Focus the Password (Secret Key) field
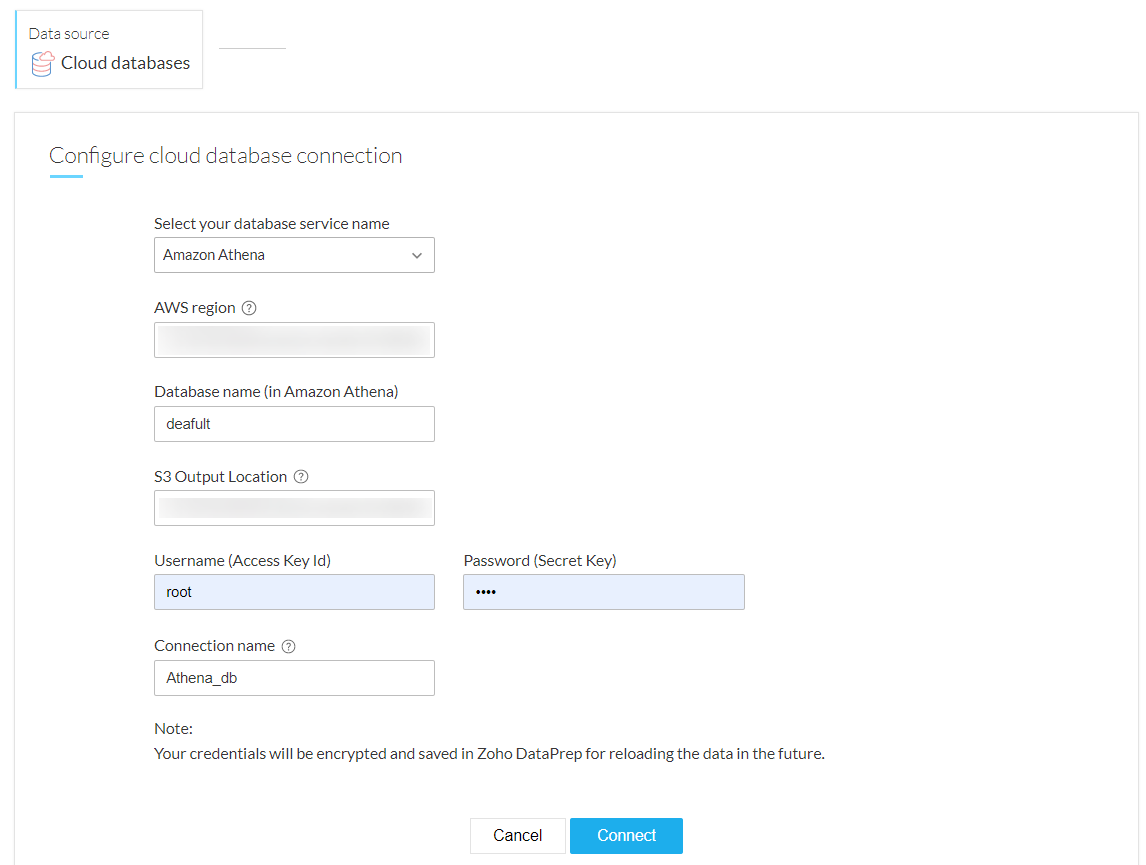This screenshot has height=865, width=1146. [604, 592]
